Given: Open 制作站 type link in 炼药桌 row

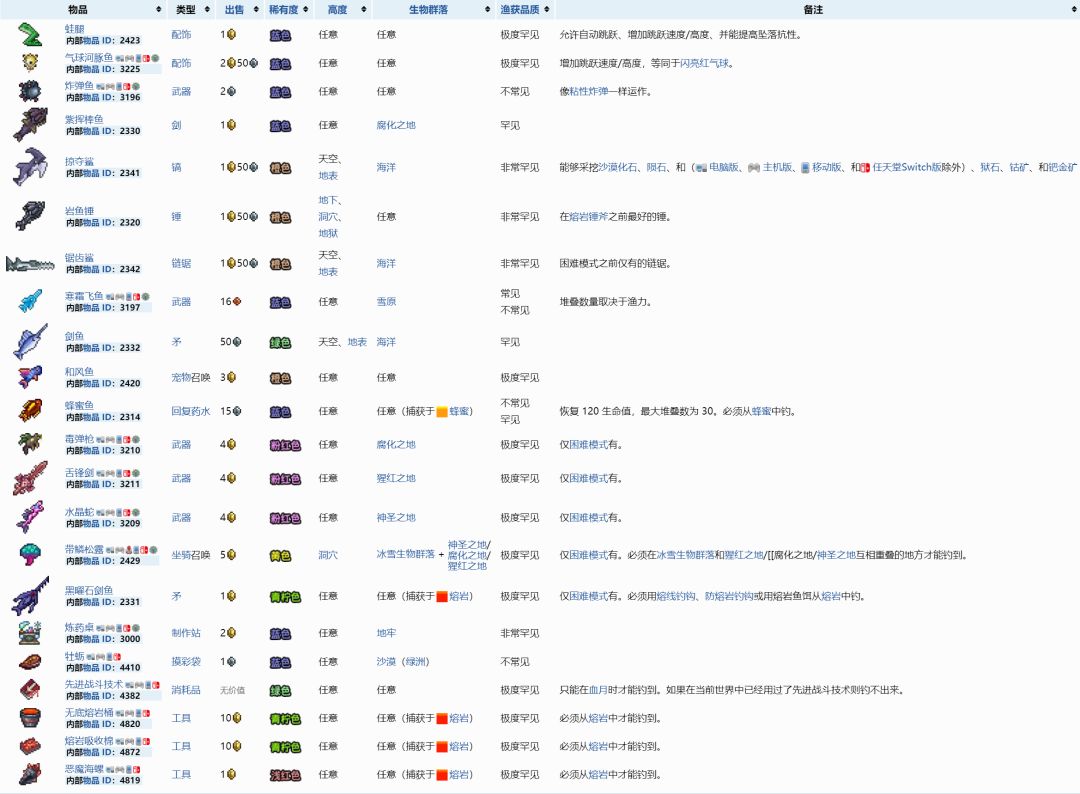Looking at the screenshot, I should click(186, 633).
